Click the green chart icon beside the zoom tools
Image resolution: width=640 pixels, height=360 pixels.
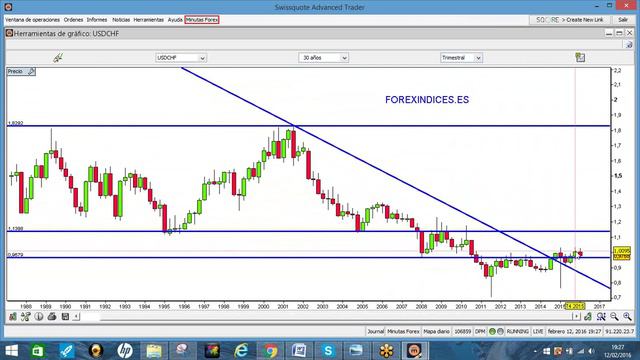click(588, 316)
